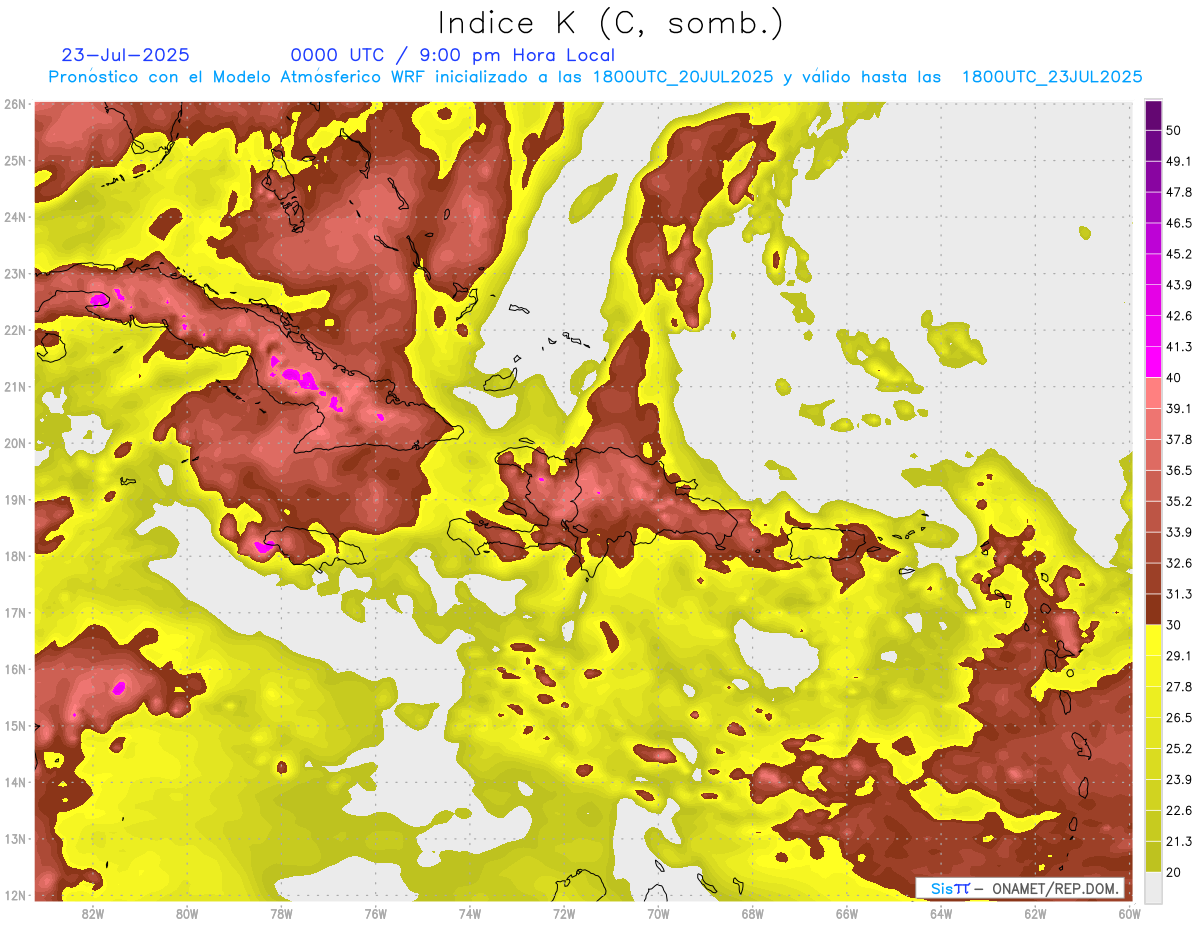Screen dimensions: 1200x927
Task: Click the SisTT ONAMET/REP.DOM. watermark box
Action: click(1019, 888)
